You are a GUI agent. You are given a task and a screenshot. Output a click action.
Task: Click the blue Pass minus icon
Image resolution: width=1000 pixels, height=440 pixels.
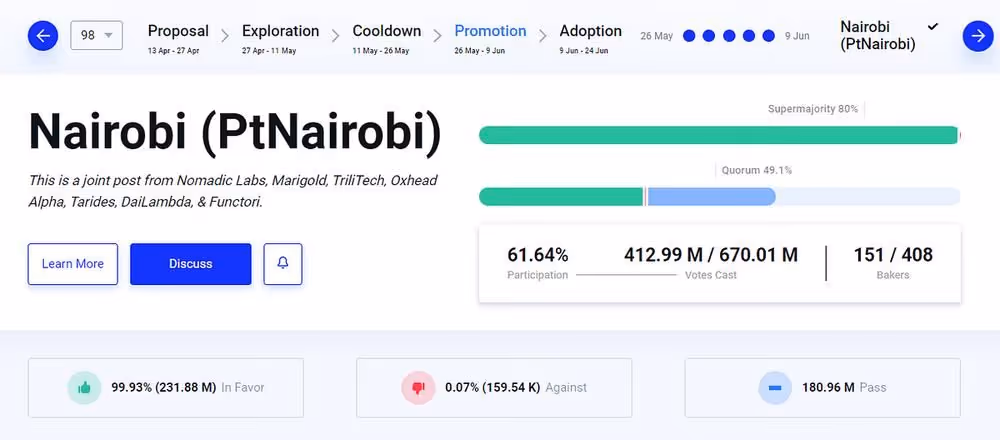coord(775,388)
